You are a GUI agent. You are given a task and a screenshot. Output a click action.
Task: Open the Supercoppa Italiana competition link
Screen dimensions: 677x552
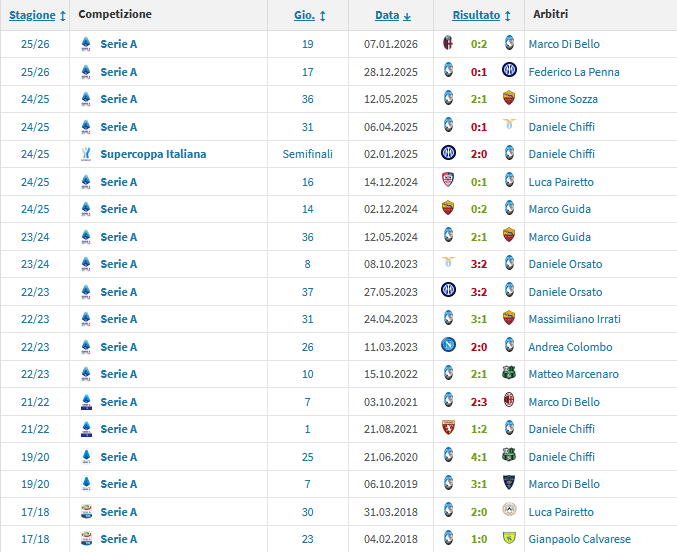153,154
